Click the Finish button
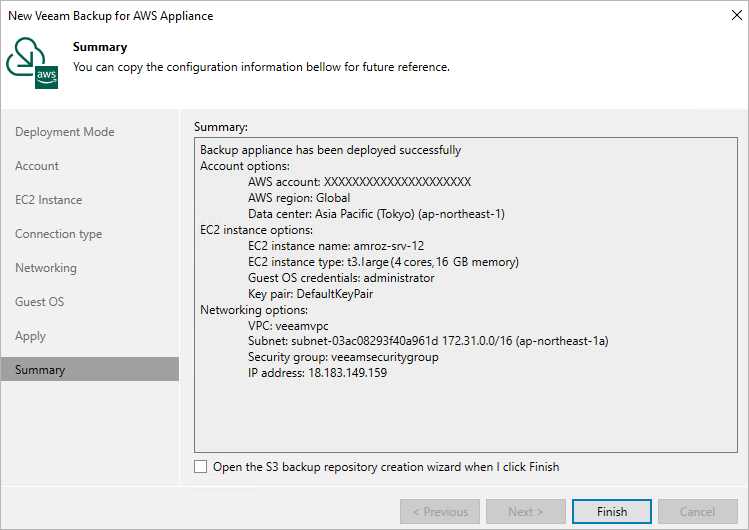Image resolution: width=749 pixels, height=530 pixels. 611,511
